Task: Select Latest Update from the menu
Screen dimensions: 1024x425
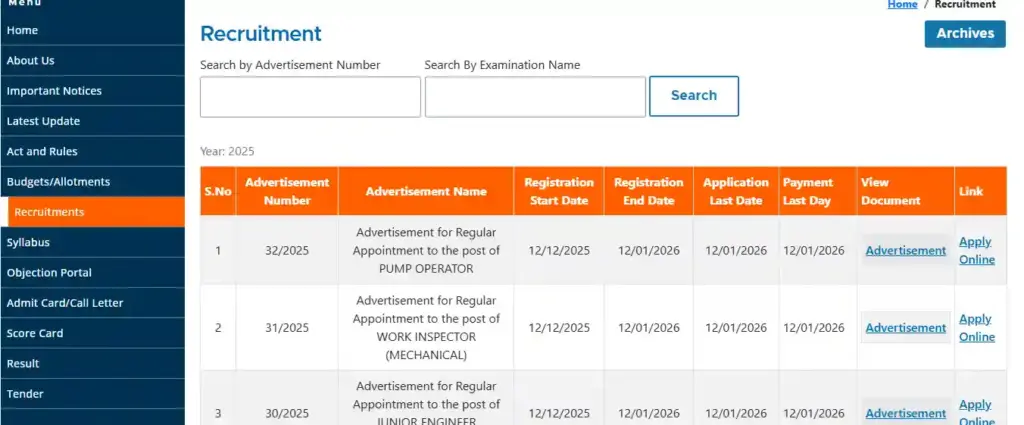Action: point(43,121)
